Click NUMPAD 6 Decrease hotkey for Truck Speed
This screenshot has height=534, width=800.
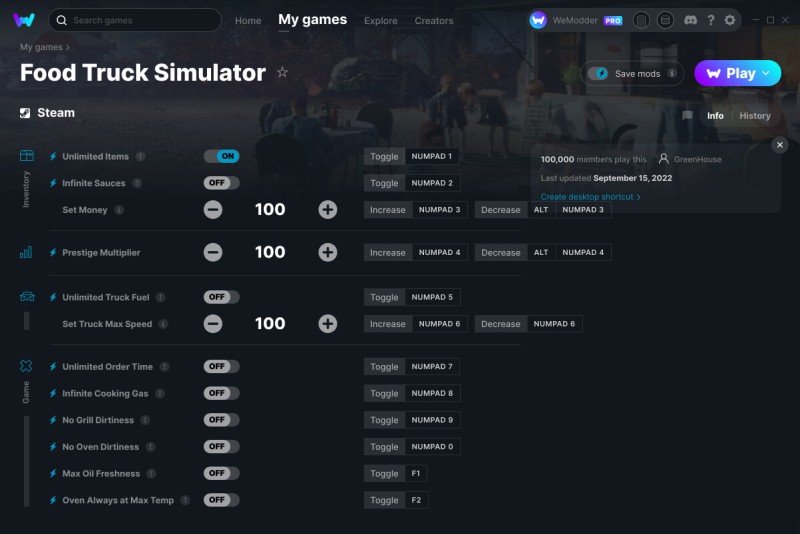click(554, 323)
